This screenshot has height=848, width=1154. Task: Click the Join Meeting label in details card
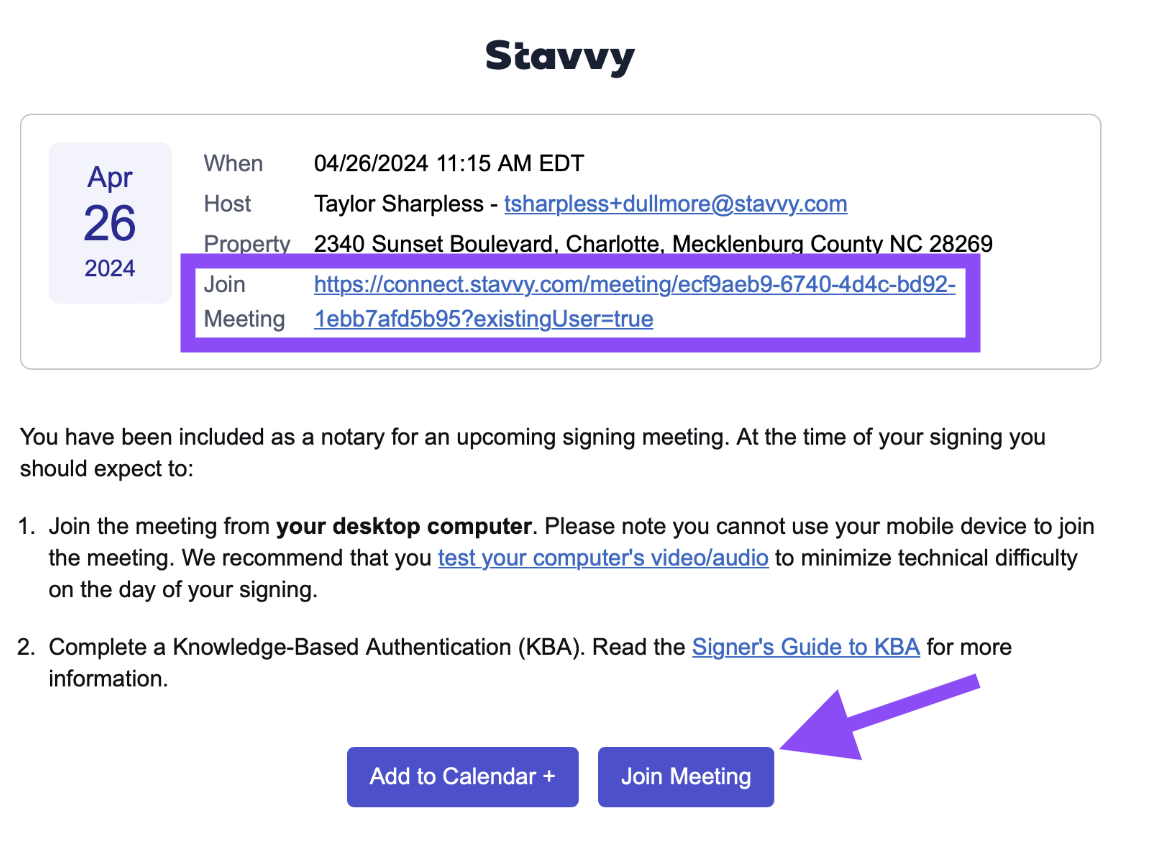244,302
